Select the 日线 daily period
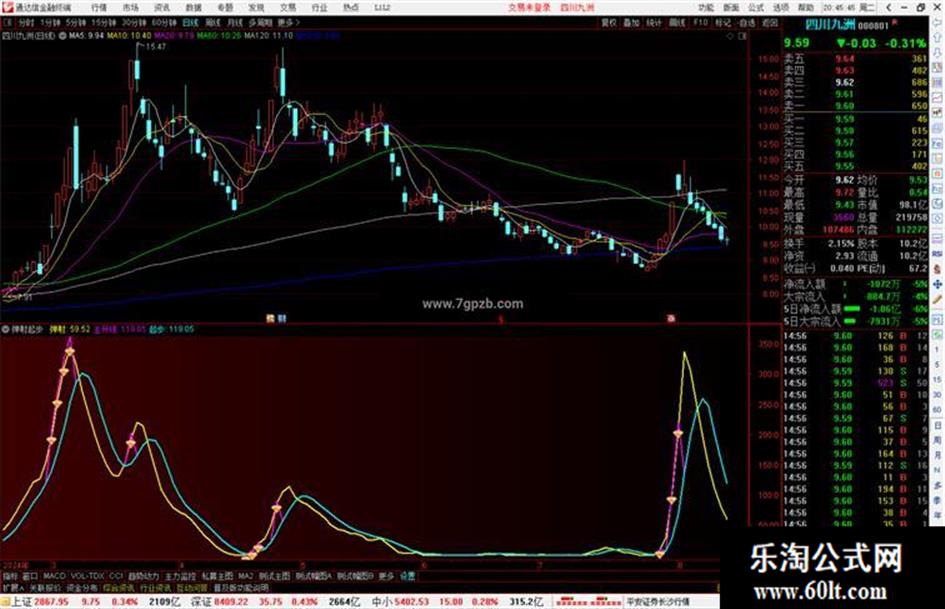 click(x=190, y=22)
